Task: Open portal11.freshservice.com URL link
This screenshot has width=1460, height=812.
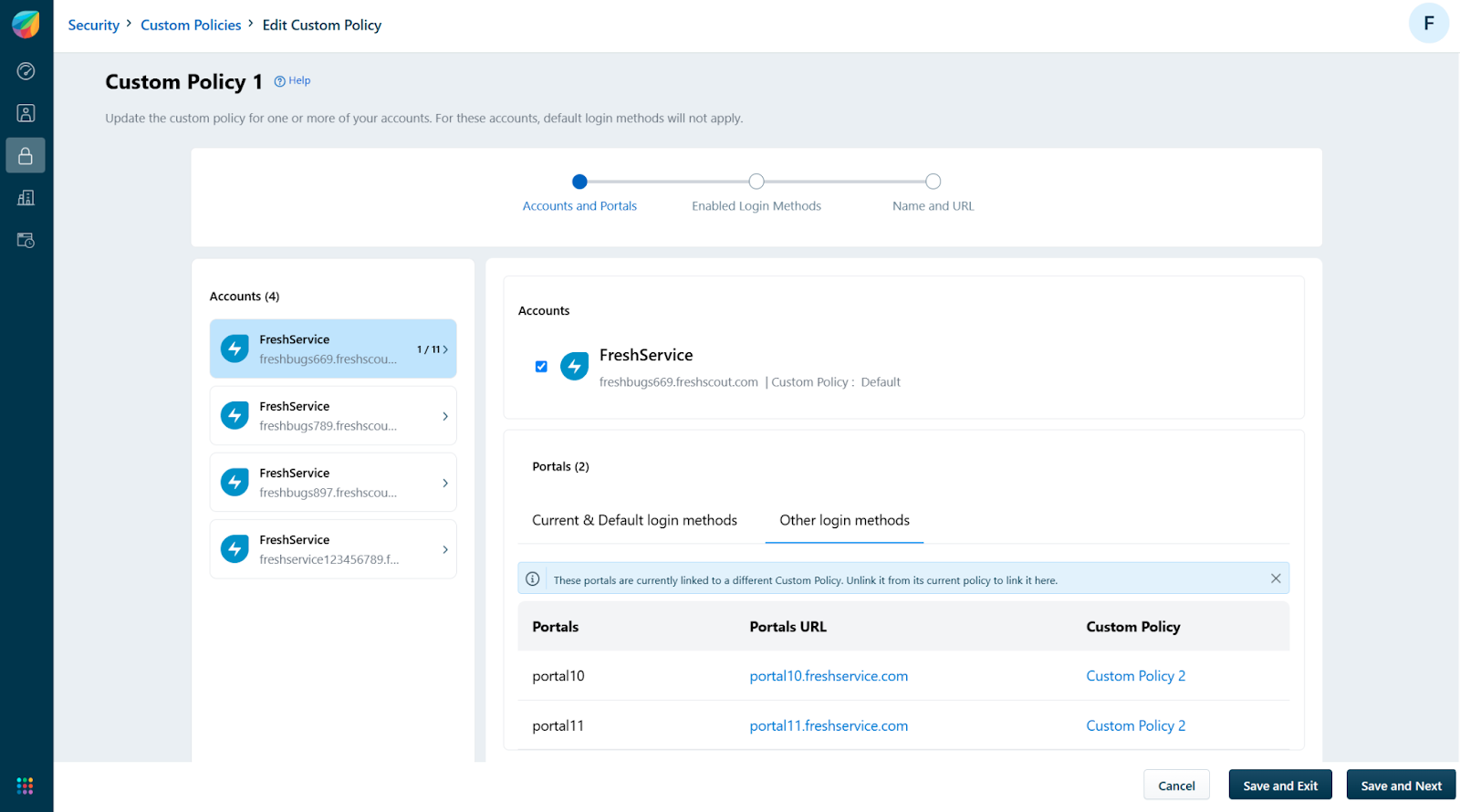Action: 829,726
